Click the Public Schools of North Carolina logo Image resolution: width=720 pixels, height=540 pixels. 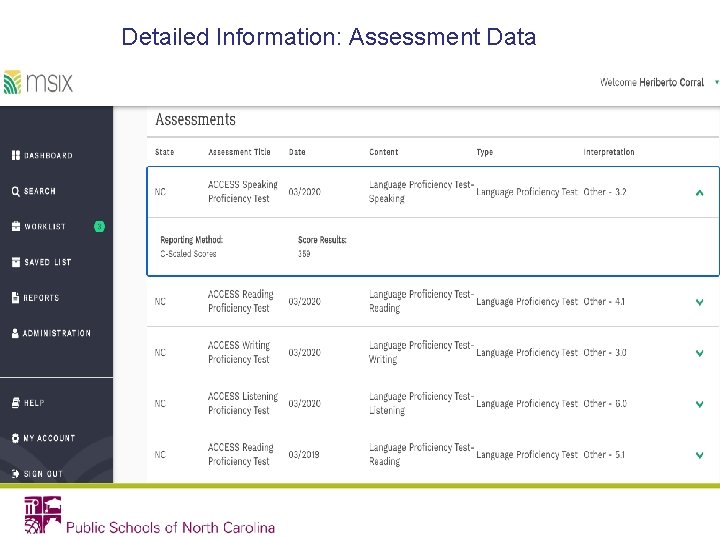150,516
